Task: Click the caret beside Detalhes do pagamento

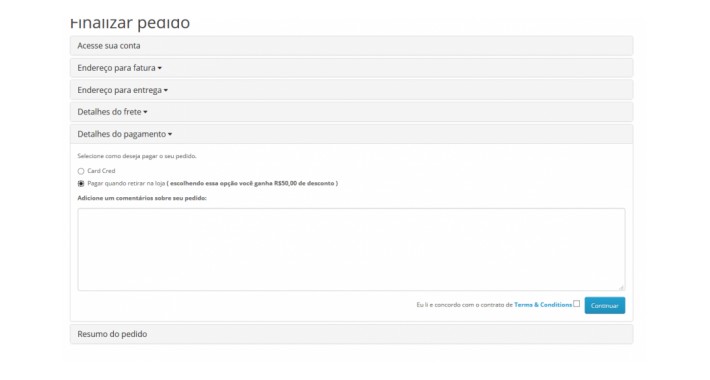Action: (x=170, y=135)
